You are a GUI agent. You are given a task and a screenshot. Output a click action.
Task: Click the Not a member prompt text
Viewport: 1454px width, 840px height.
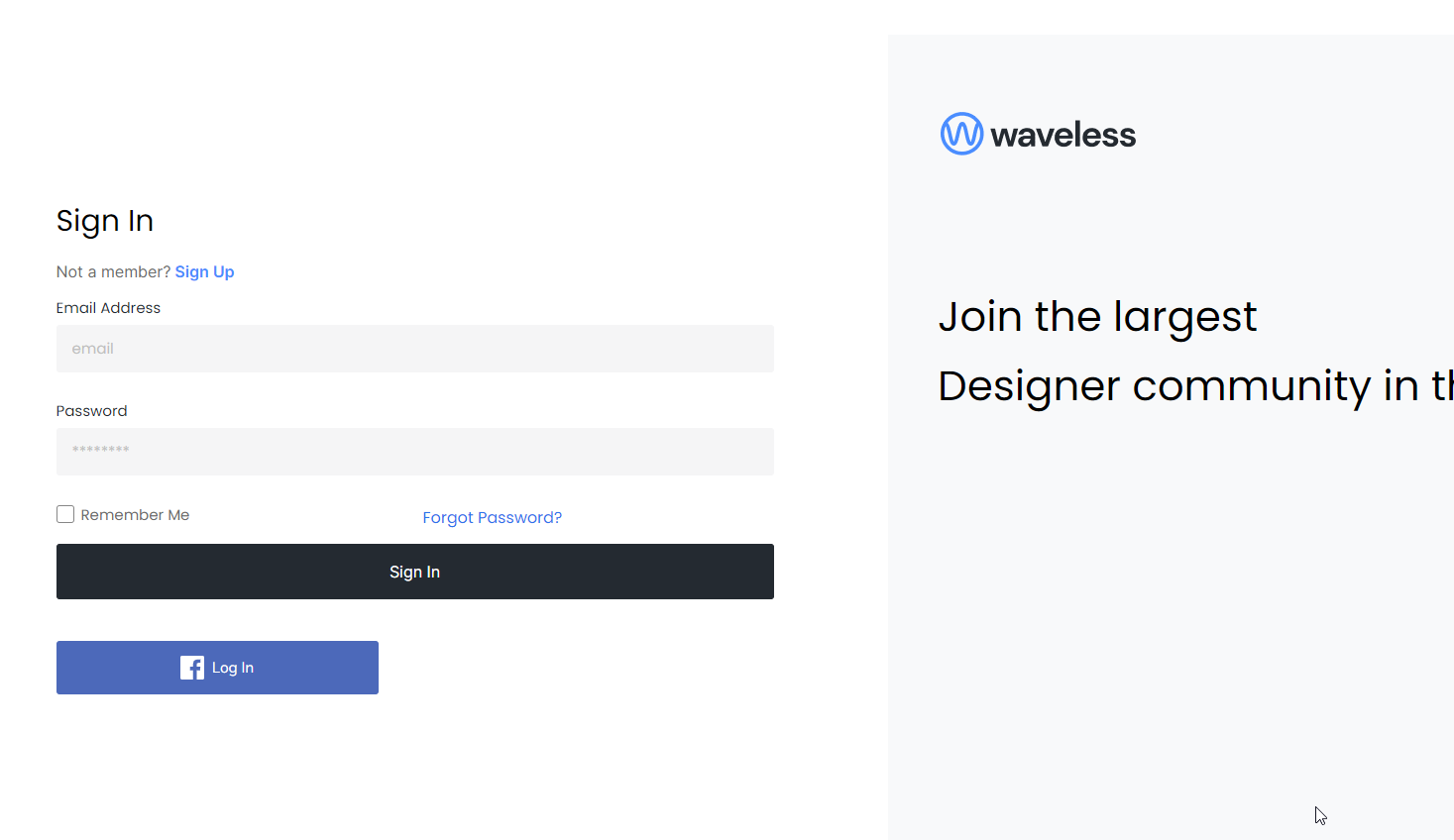pos(112,271)
